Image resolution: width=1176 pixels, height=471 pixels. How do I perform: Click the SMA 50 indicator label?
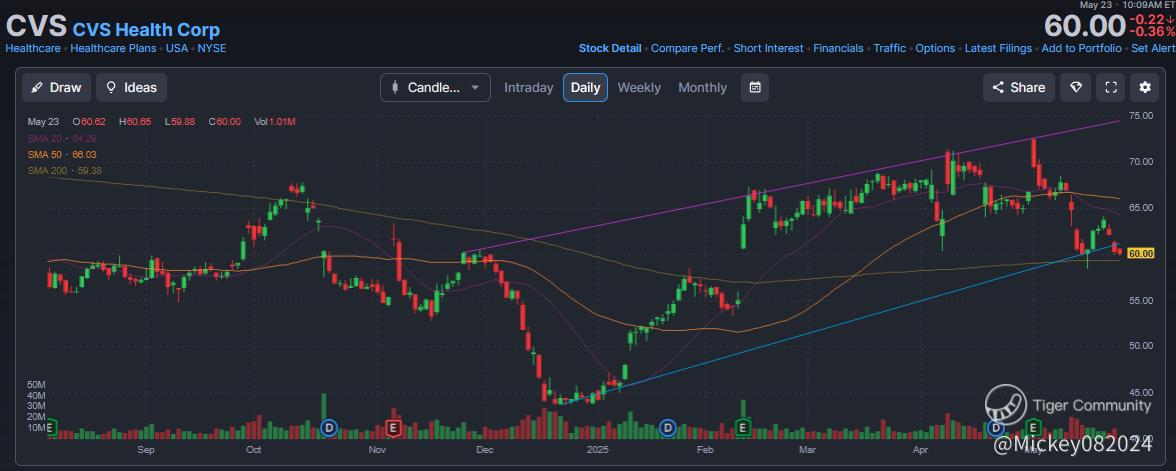point(62,154)
